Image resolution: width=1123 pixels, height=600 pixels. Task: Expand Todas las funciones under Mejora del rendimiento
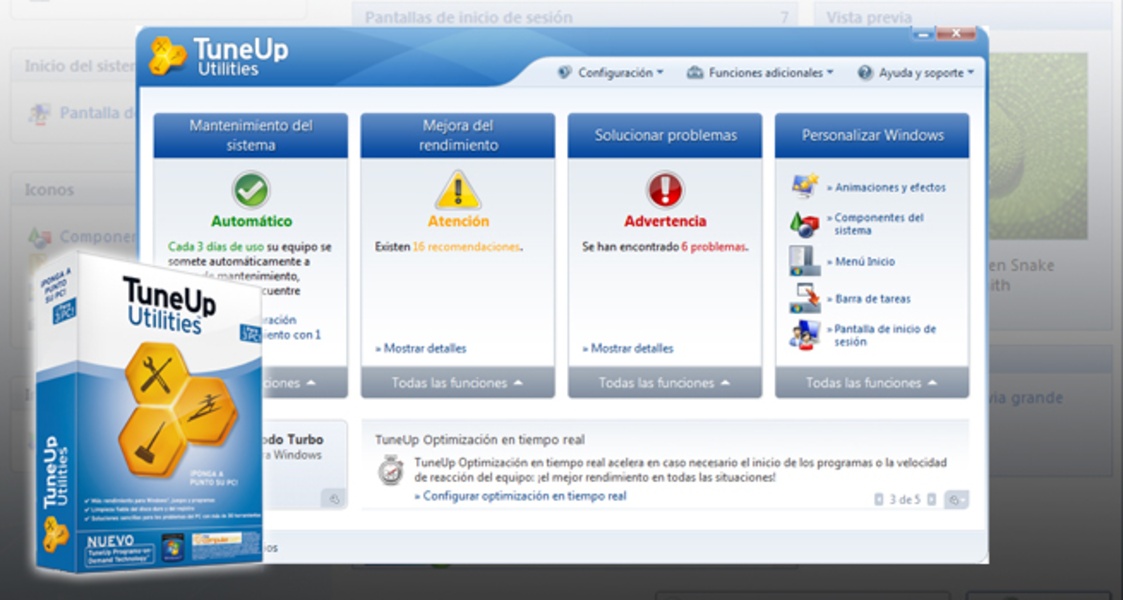pyautogui.click(x=457, y=382)
